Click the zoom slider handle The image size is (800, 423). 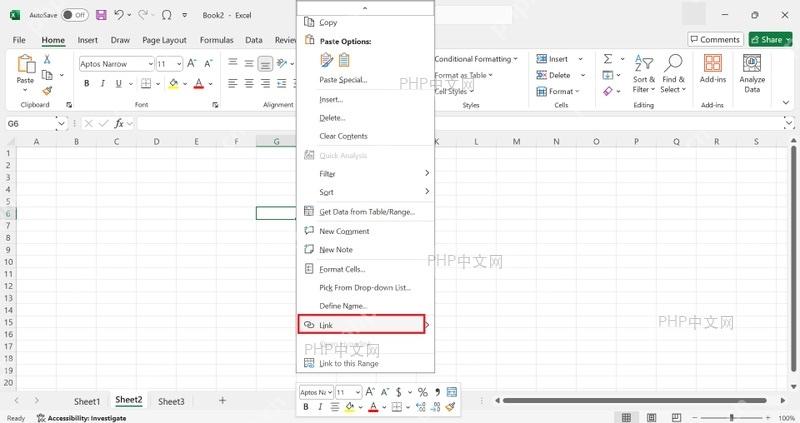pyautogui.click(x=731, y=418)
